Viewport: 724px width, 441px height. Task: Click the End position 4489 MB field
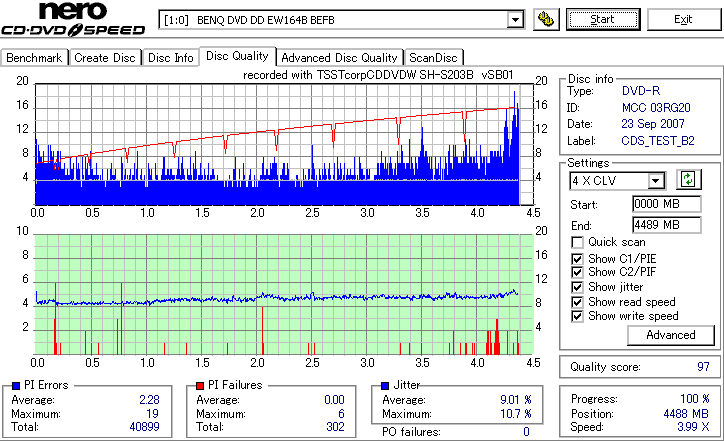[x=666, y=225]
